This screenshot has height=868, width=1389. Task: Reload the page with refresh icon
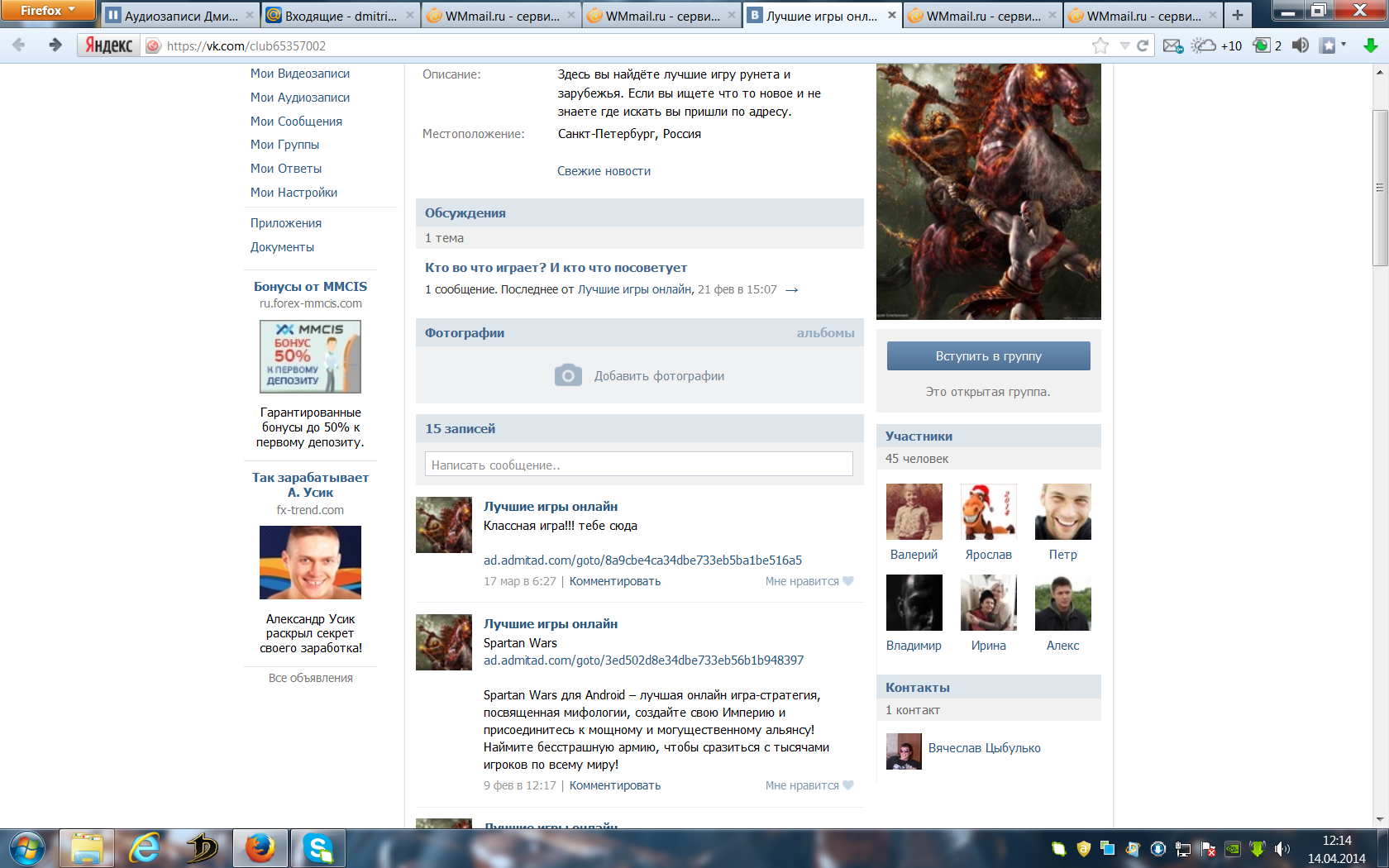[x=1143, y=46]
